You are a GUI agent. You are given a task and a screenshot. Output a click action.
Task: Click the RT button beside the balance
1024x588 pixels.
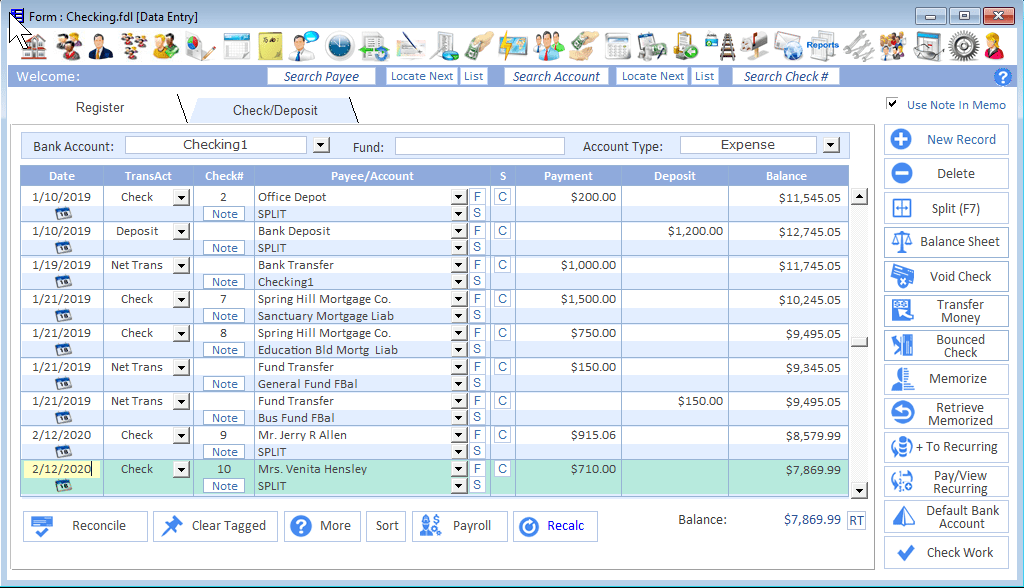856,521
